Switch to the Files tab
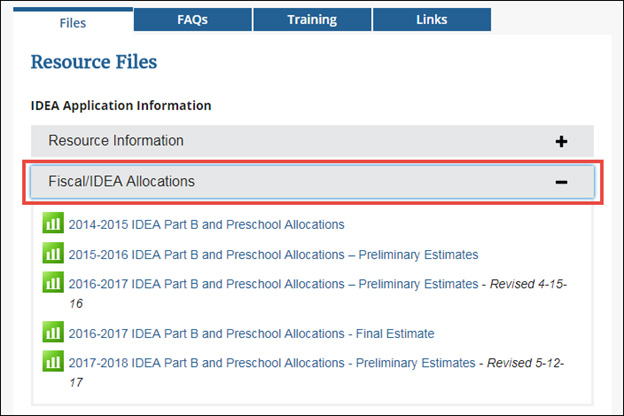 73,20
